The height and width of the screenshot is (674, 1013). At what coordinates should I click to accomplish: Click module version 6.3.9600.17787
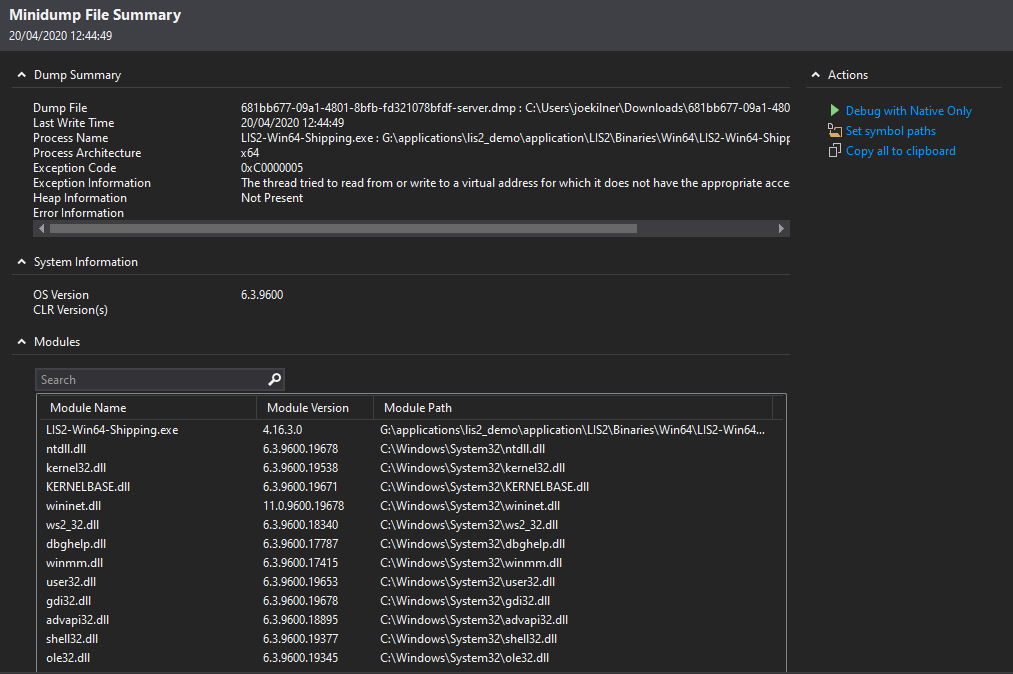300,544
